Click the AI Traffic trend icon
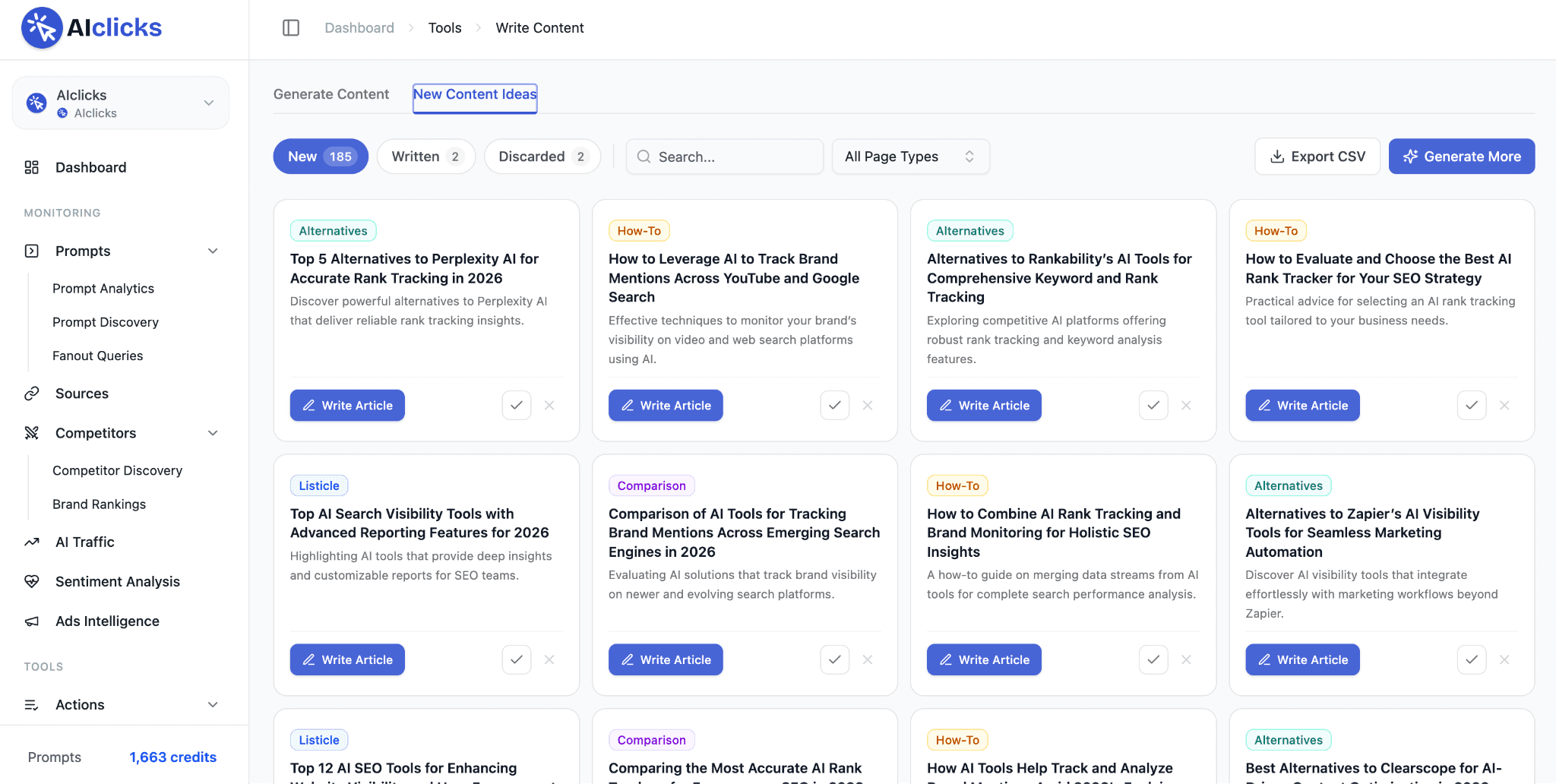The width and height of the screenshot is (1556, 784). (x=32, y=542)
